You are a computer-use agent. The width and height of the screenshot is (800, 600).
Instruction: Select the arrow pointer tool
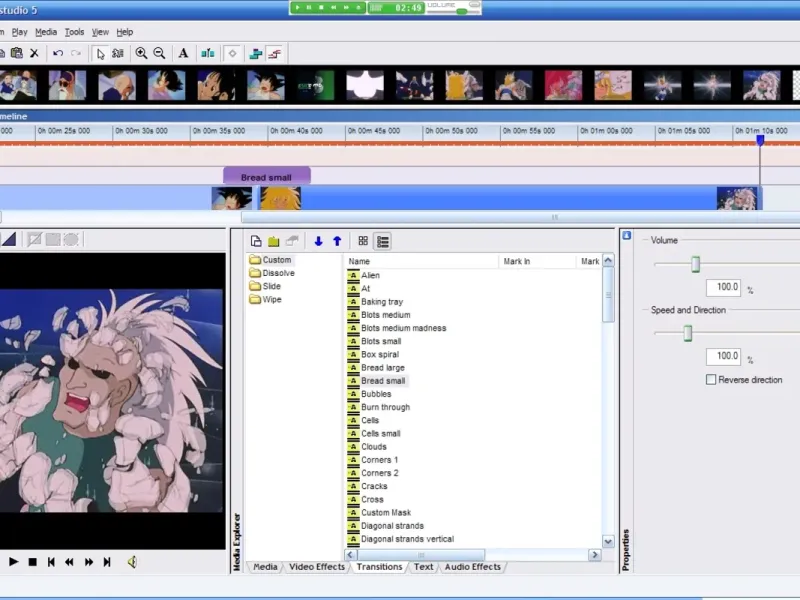[x=100, y=53]
